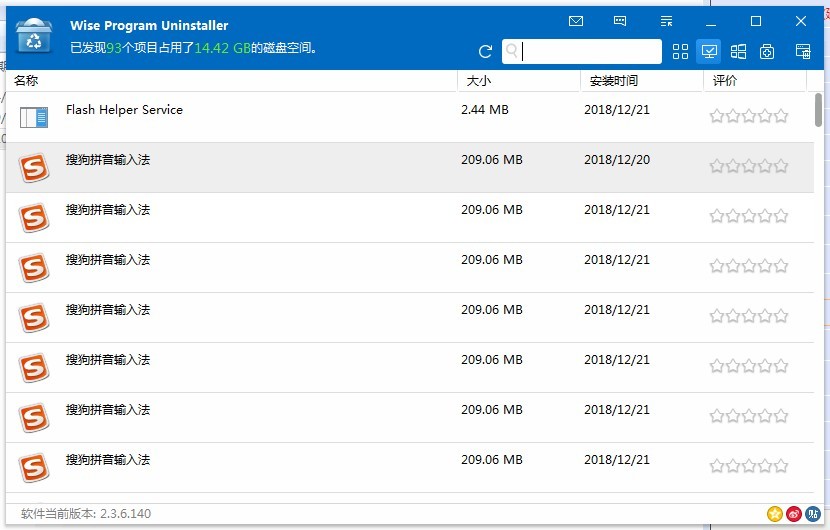Click the 2018/12/20 install date cell
This screenshot has width=830, height=530.
tap(617, 160)
